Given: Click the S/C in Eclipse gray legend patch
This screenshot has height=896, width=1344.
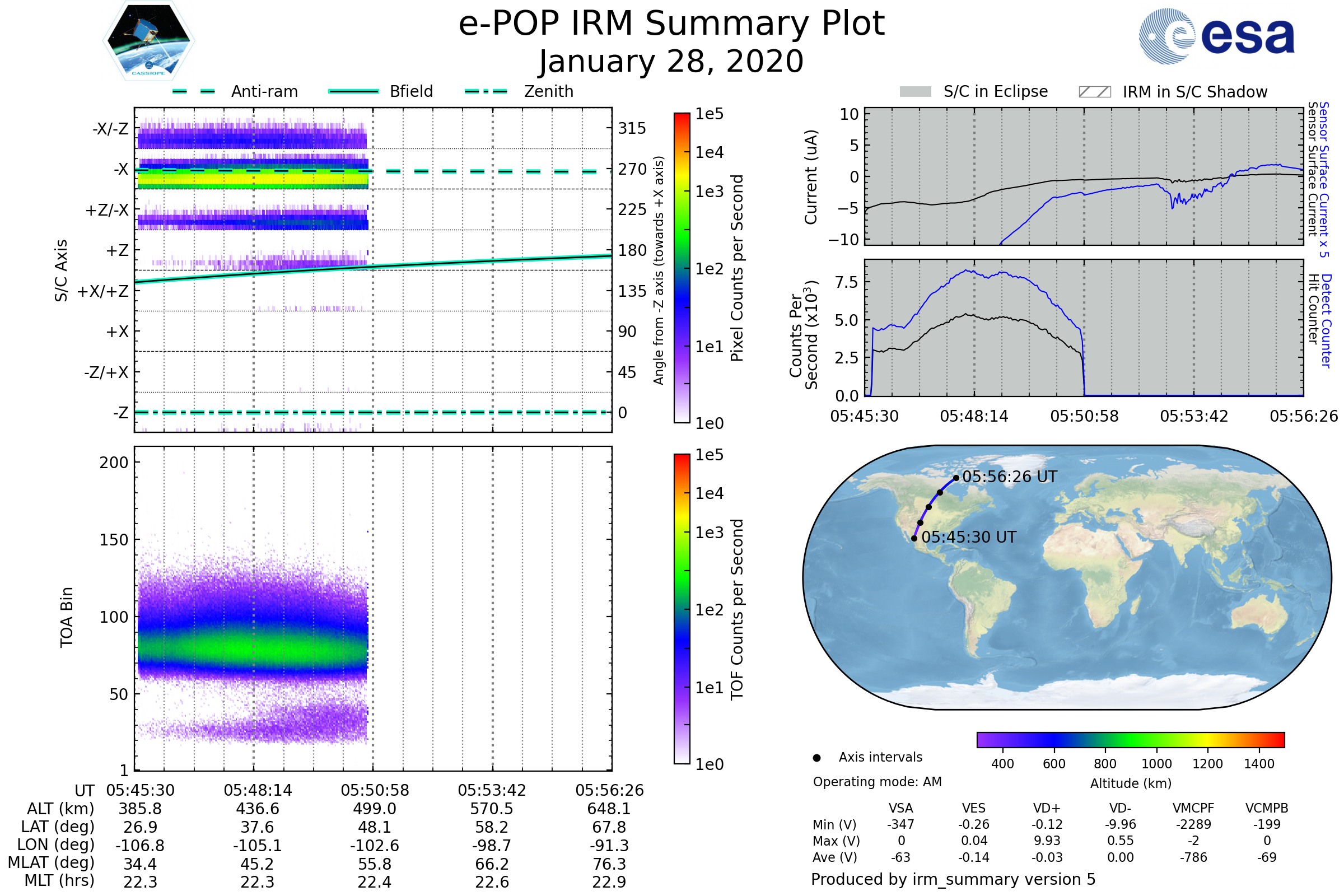Looking at the screenshot, I should coord(916,92).
